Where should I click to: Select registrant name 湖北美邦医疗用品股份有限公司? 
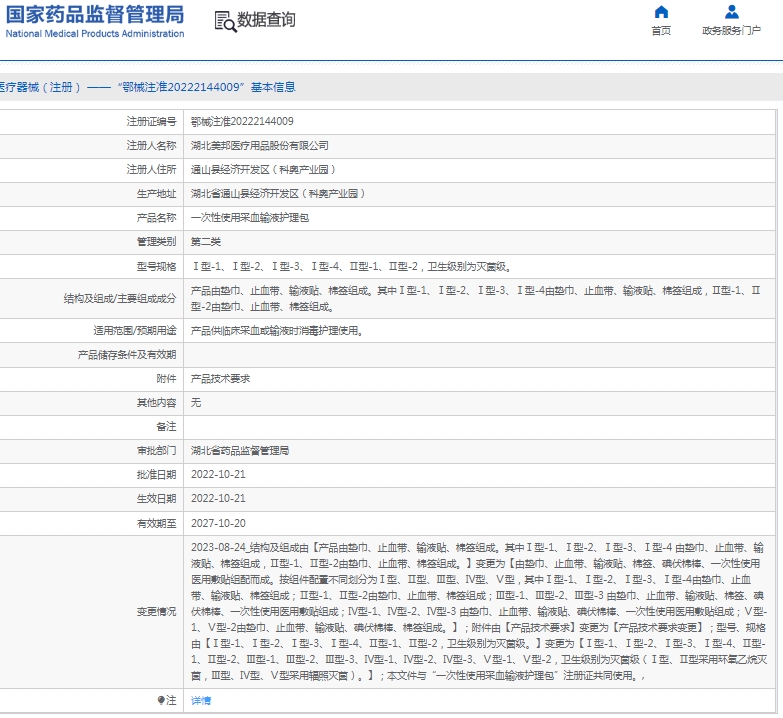(x=260, y=145)
